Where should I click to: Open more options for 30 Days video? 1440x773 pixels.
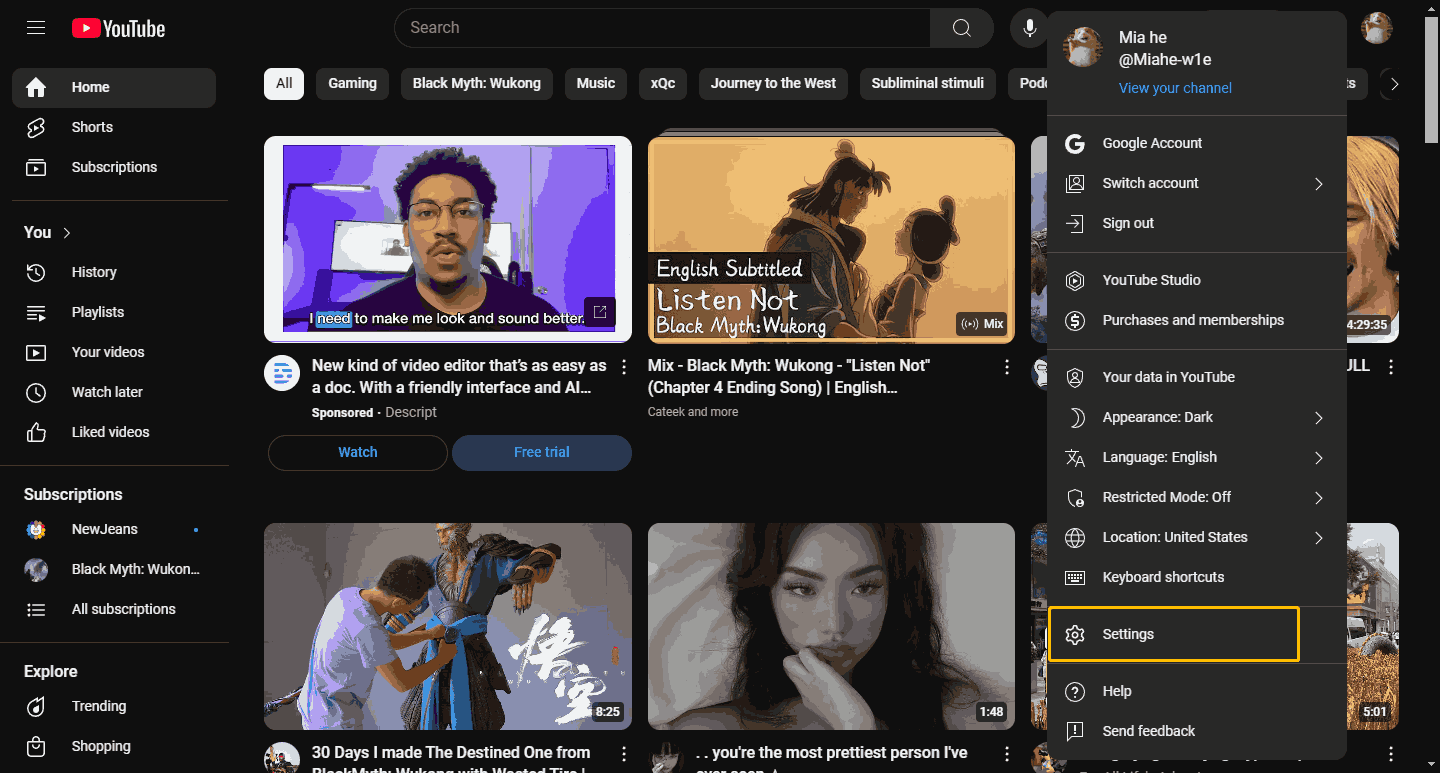624,754
